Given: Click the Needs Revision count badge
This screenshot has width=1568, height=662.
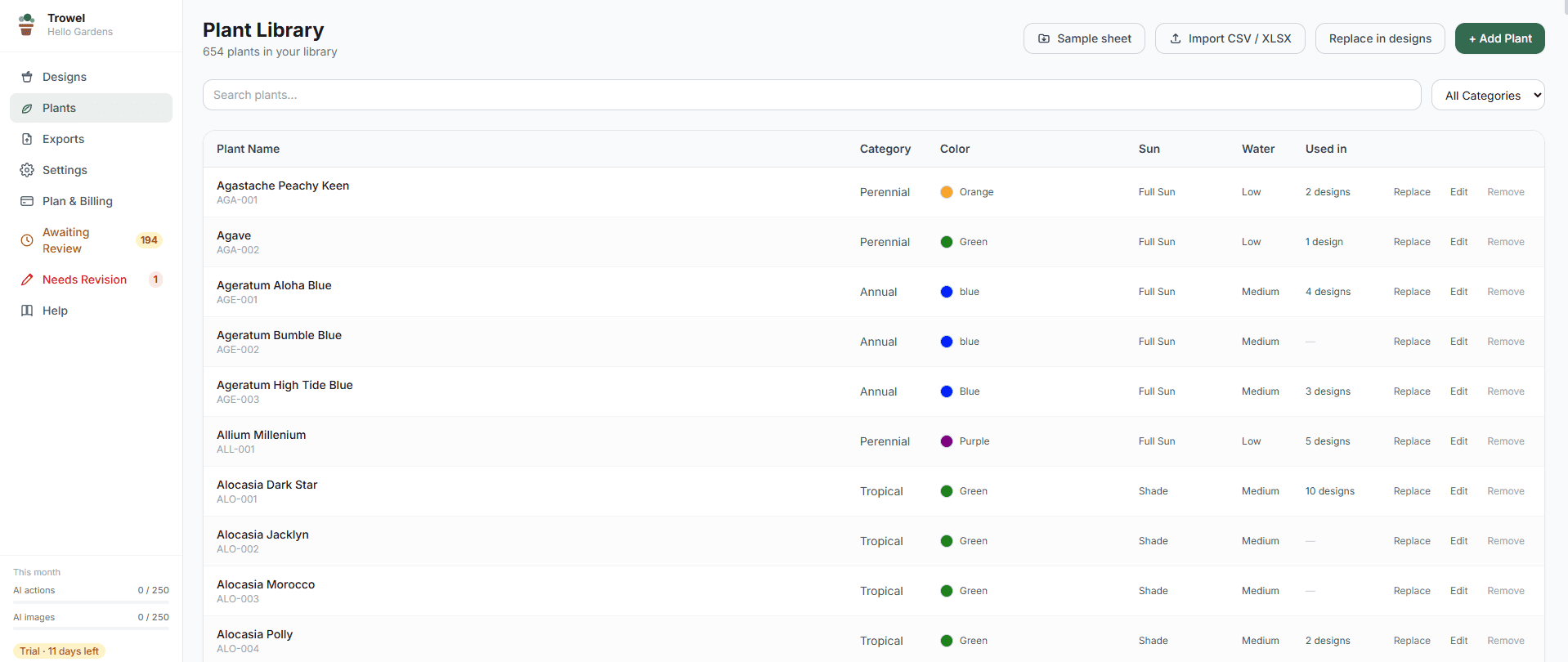Looking at the screenshot, I should coord(155,280).
